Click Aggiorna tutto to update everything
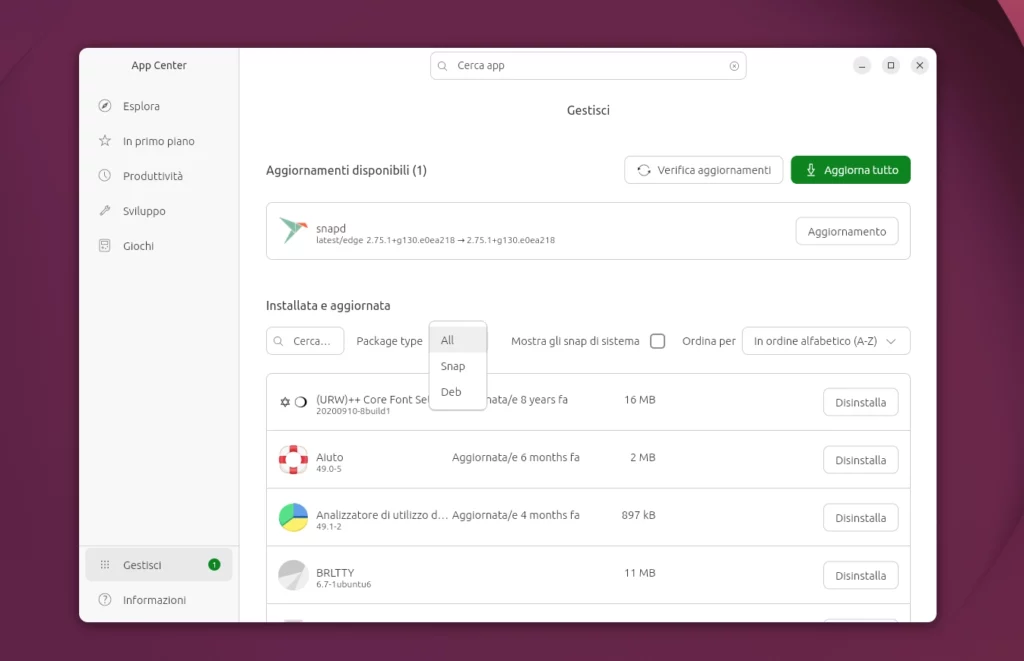 point(850,169)
